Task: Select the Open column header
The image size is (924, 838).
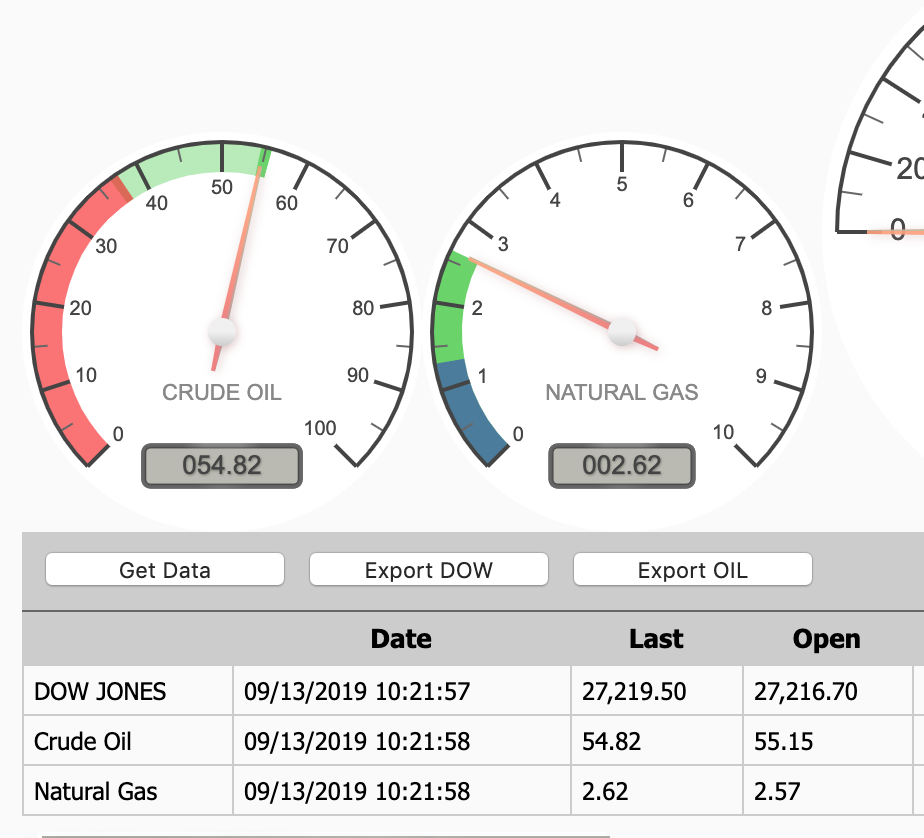Action: point(826,639)
